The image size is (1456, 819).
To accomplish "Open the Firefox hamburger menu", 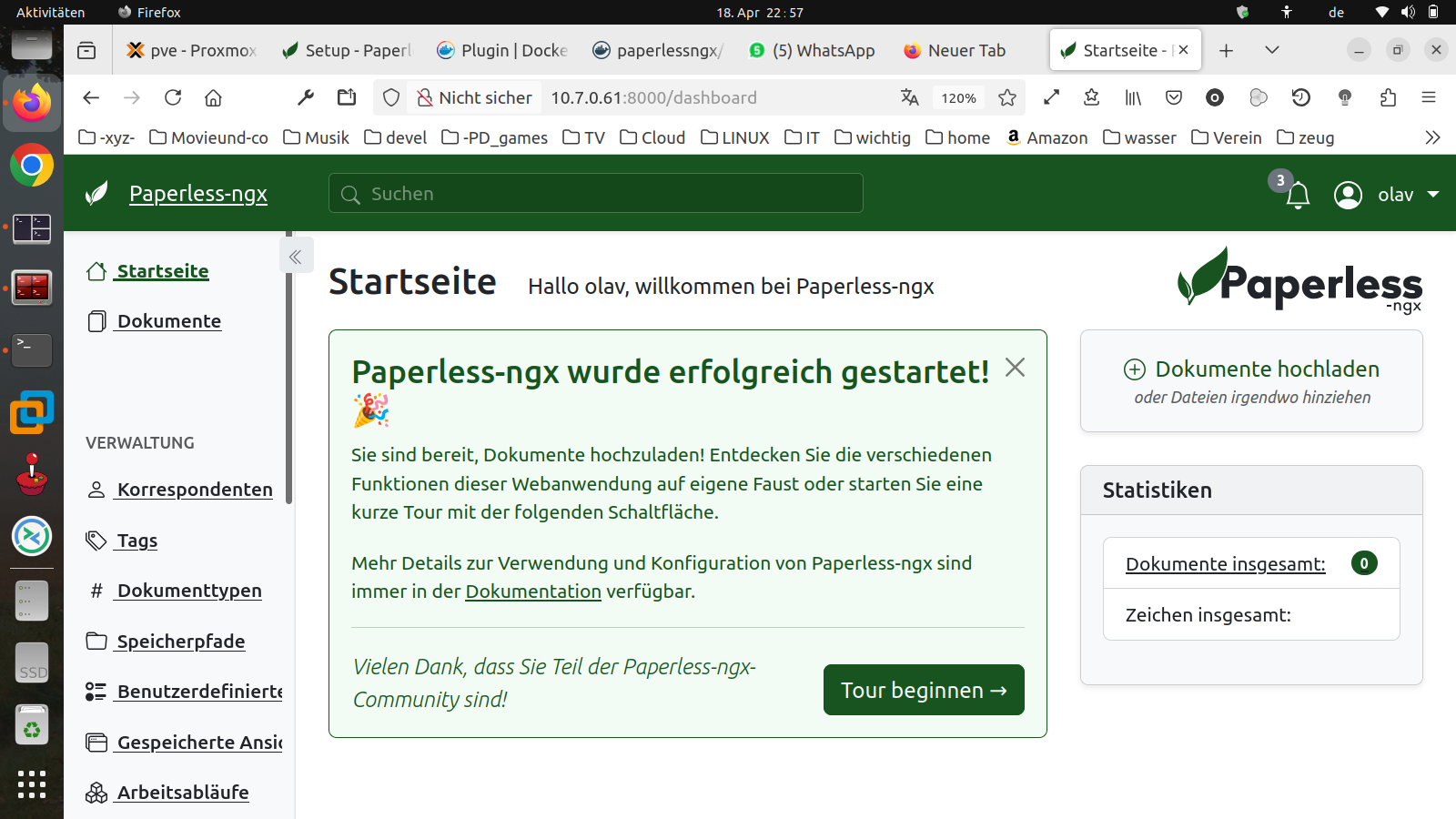I will pos(1429,97).
